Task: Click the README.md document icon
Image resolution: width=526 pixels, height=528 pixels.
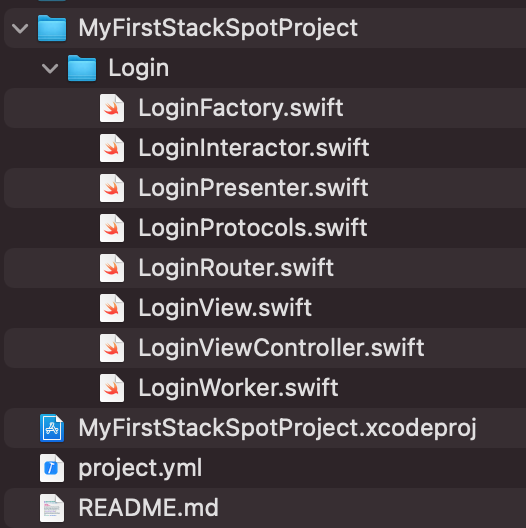Action: coord(52,508)
